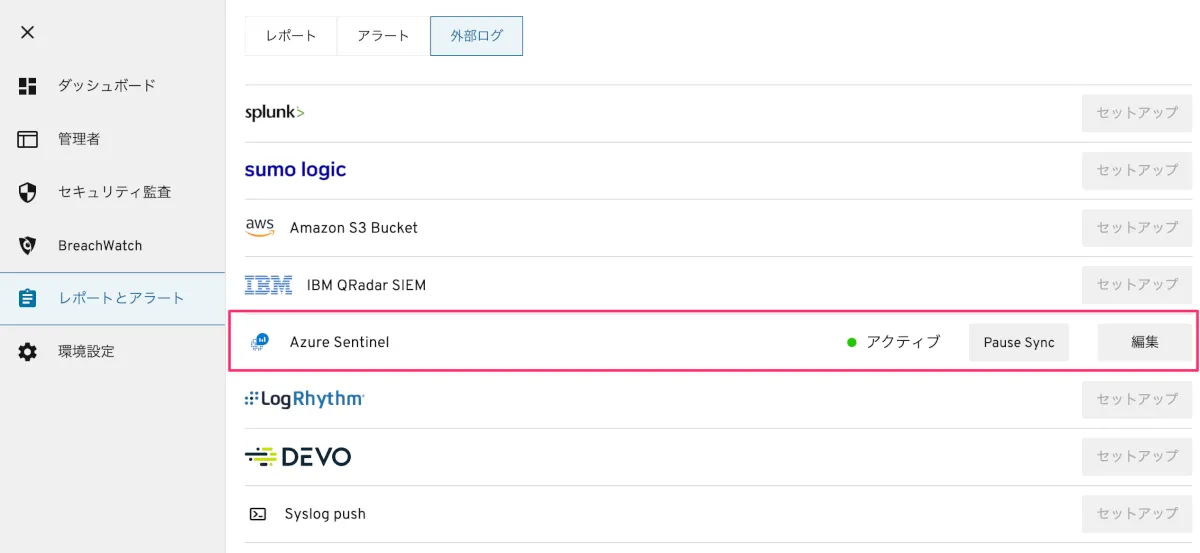The image size is (1200, 553).
Task: Click the Amazon S3 aws logo
Action: coord(260,228)
